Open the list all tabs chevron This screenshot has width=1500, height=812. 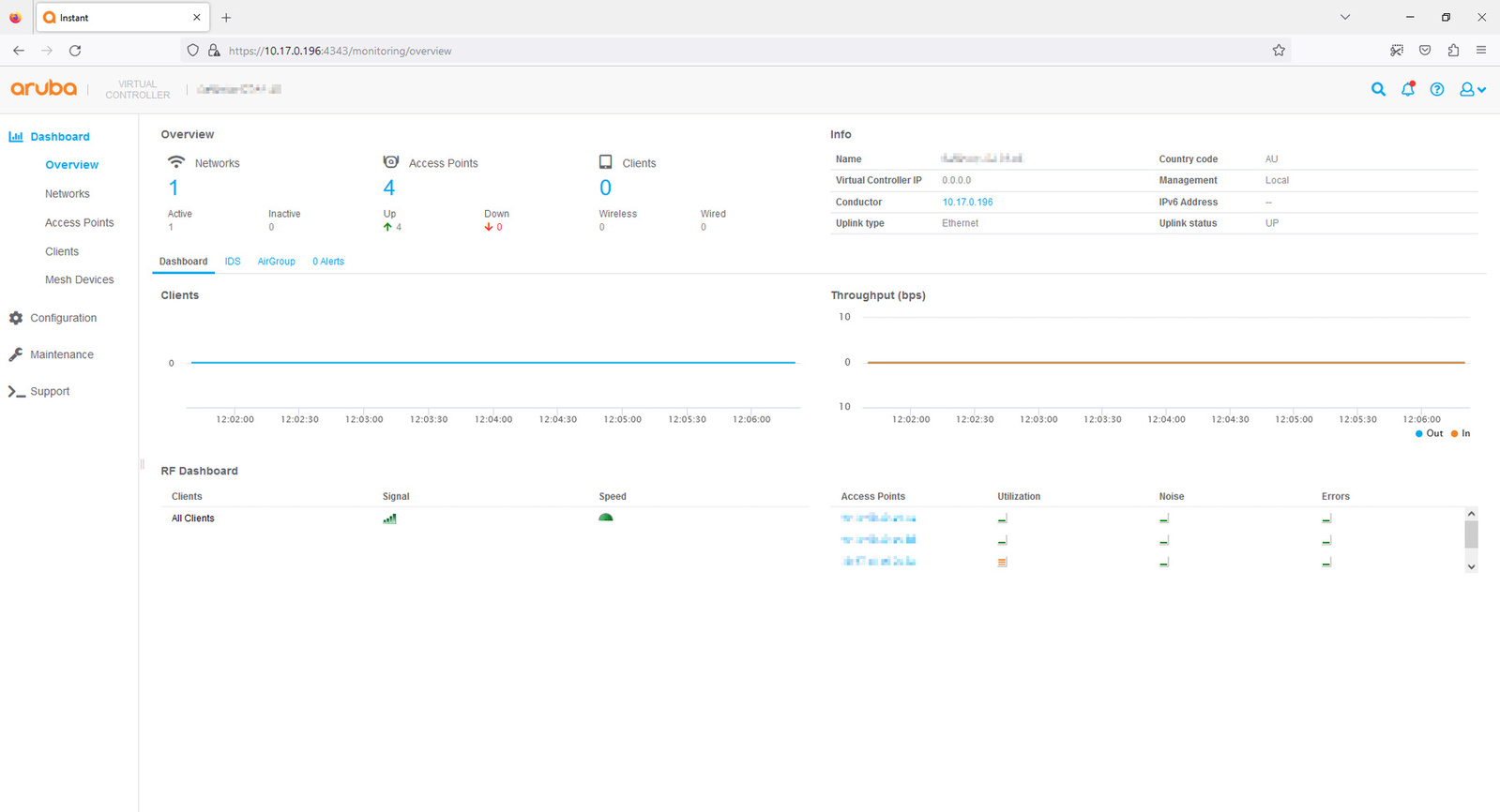click(x=1345, y=18)
